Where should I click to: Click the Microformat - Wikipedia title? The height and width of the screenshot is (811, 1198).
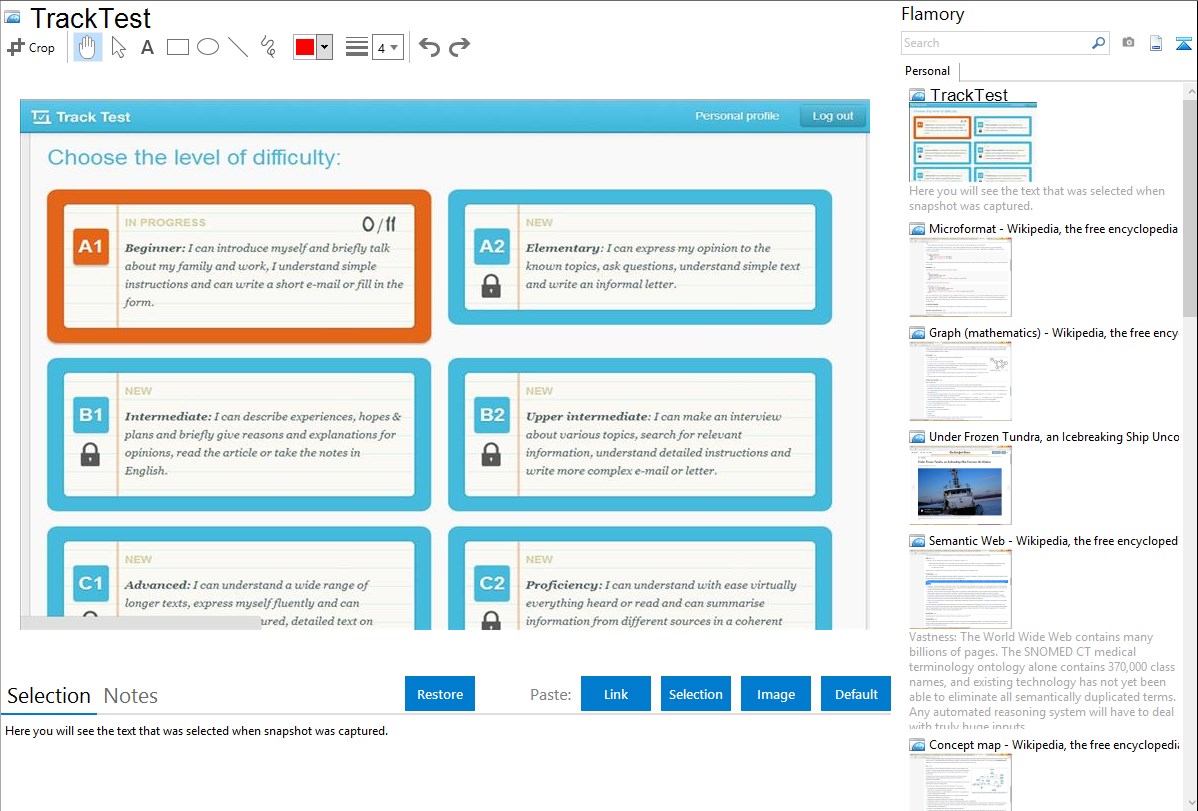(x=1053, y=229)
